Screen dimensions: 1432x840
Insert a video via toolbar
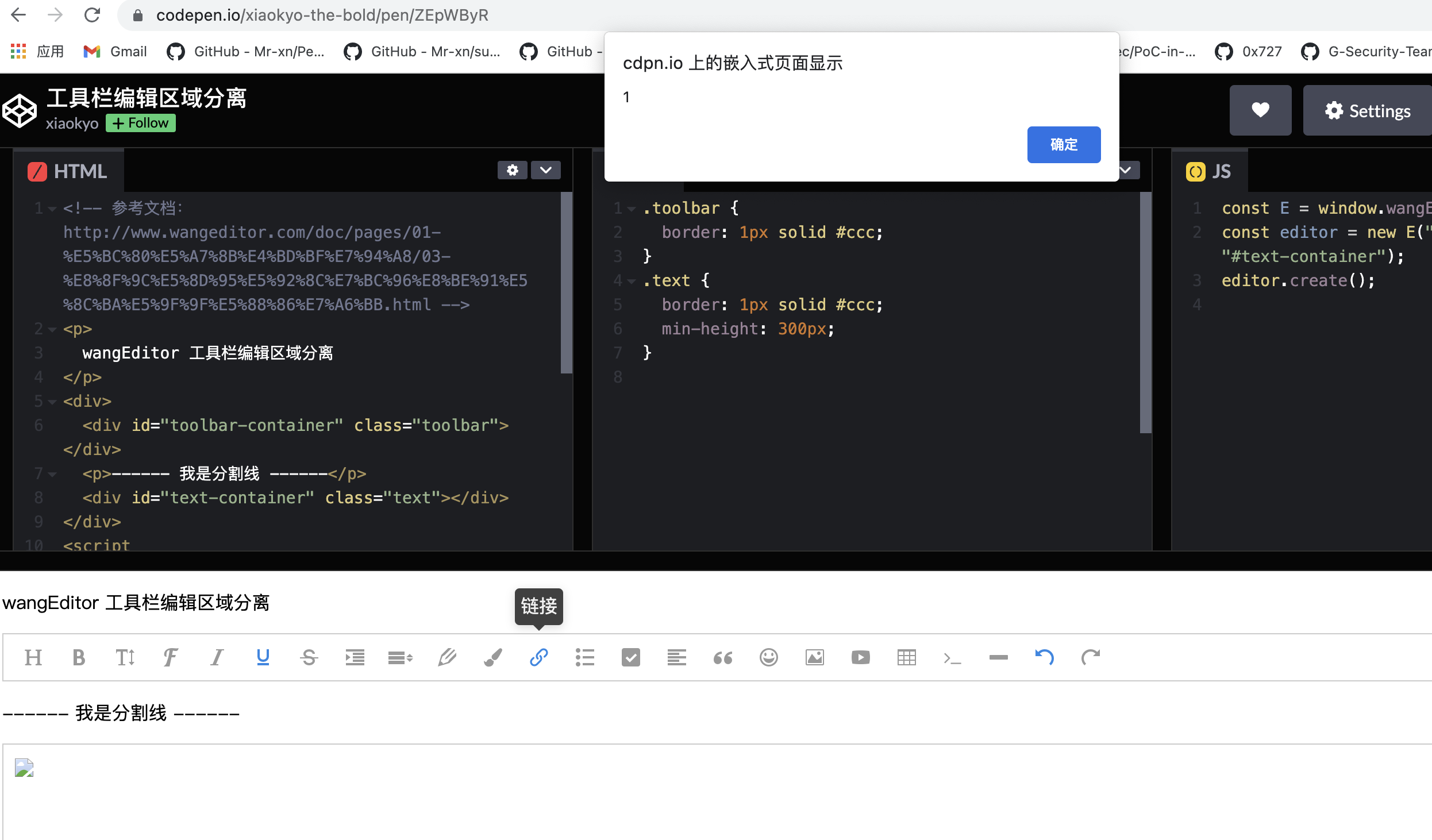pyautogui.click(x=861, y=657)
